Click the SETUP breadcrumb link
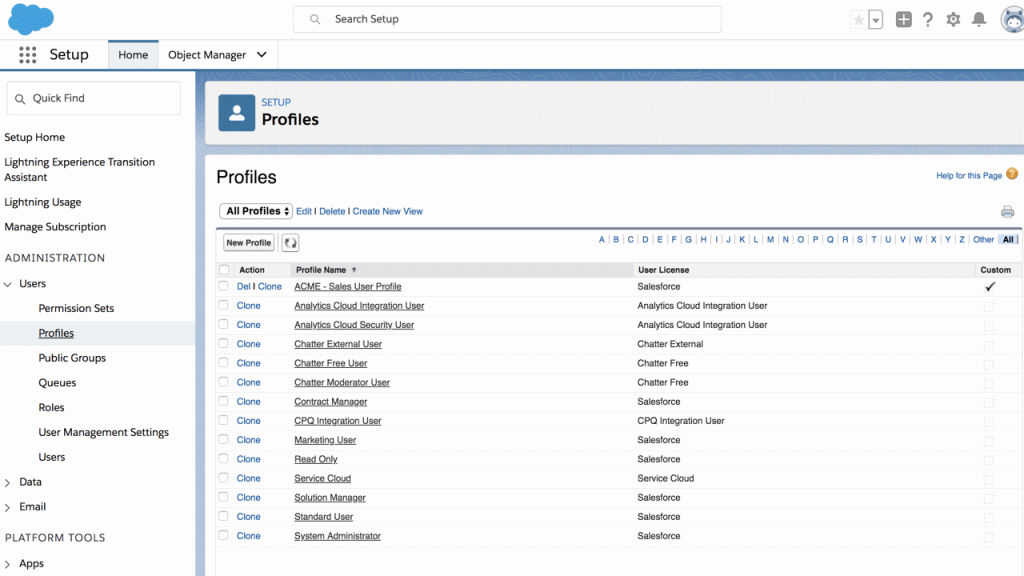 pos(276,103)
